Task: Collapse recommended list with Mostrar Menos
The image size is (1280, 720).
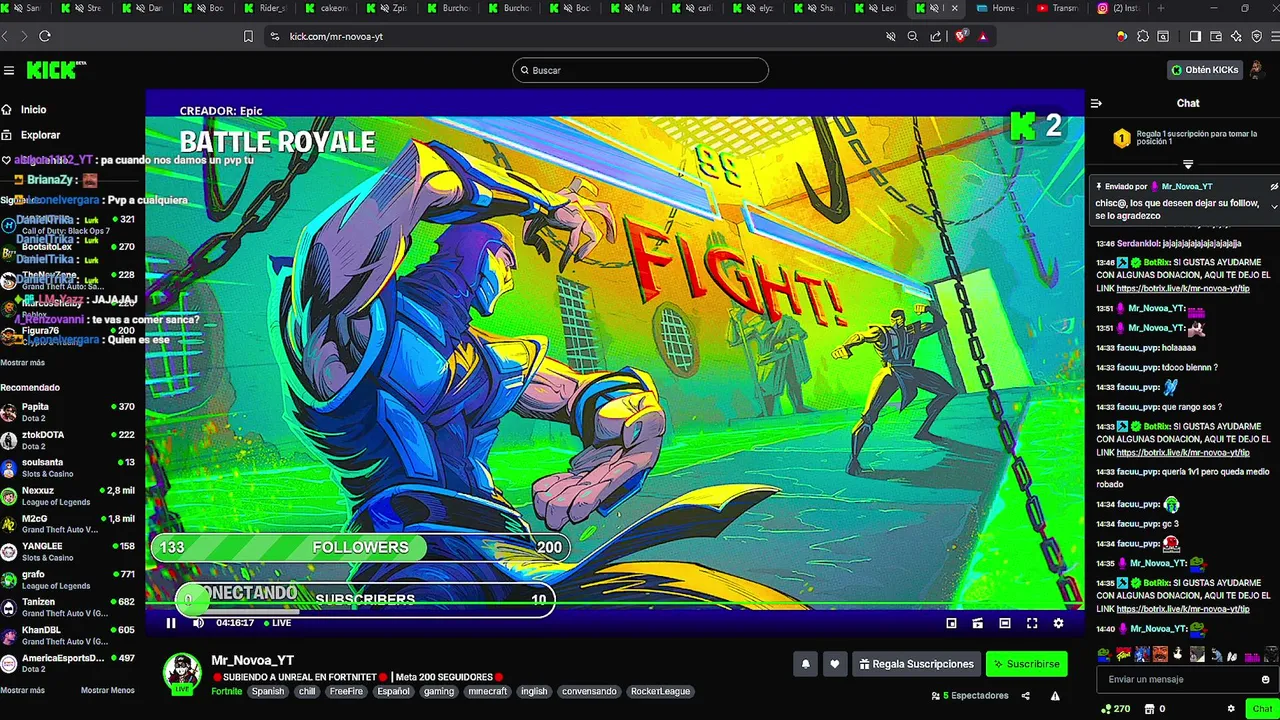Action: click(x=107, y=690)
